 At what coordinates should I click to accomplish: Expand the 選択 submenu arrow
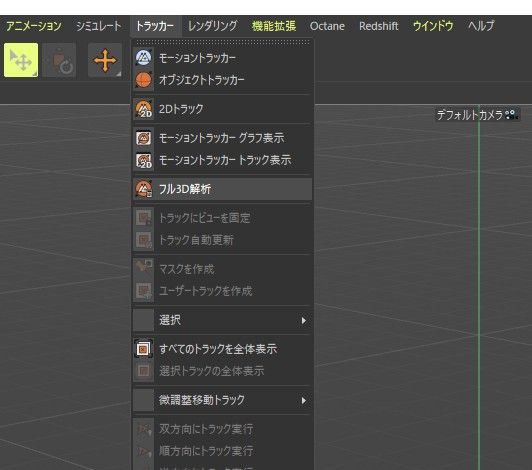[303, 320]
